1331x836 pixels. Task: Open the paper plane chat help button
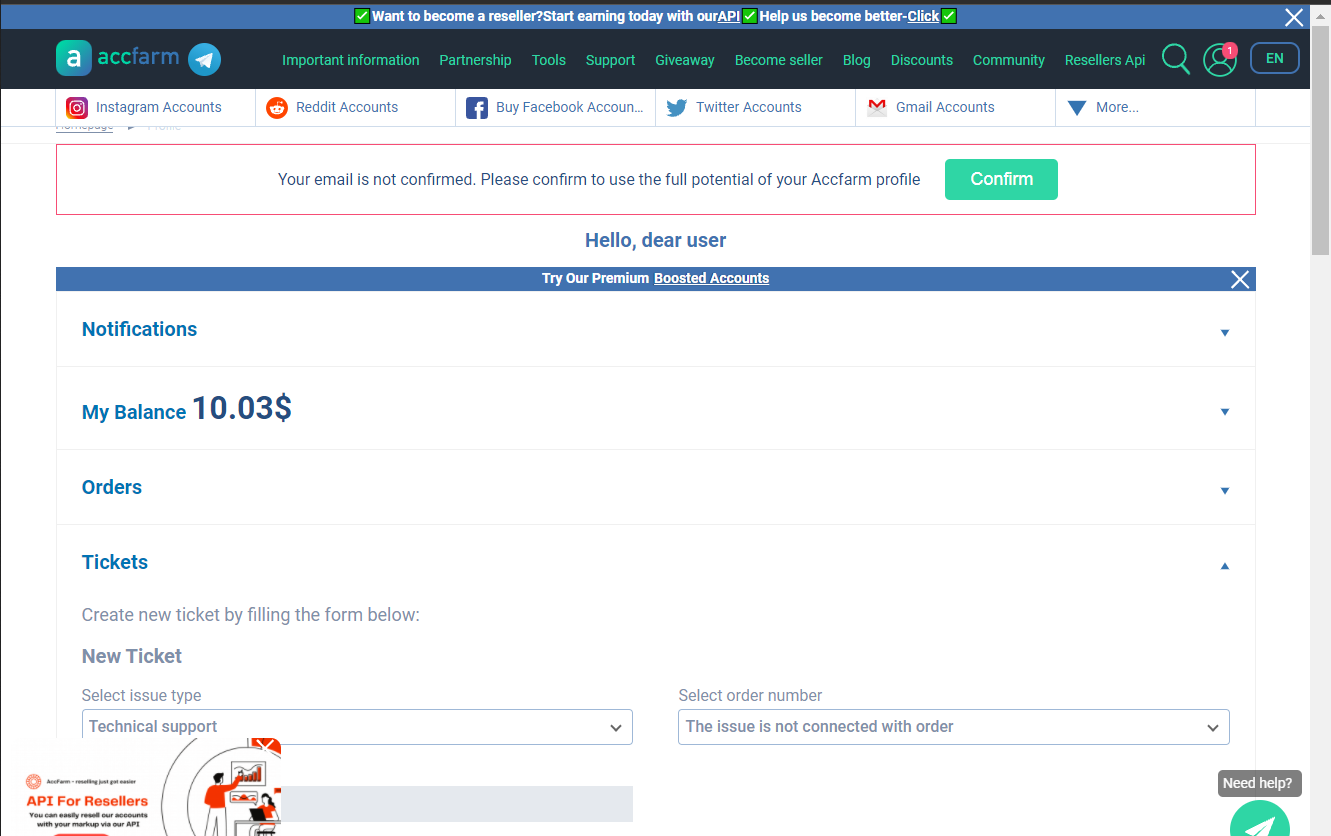[1260, 820]
